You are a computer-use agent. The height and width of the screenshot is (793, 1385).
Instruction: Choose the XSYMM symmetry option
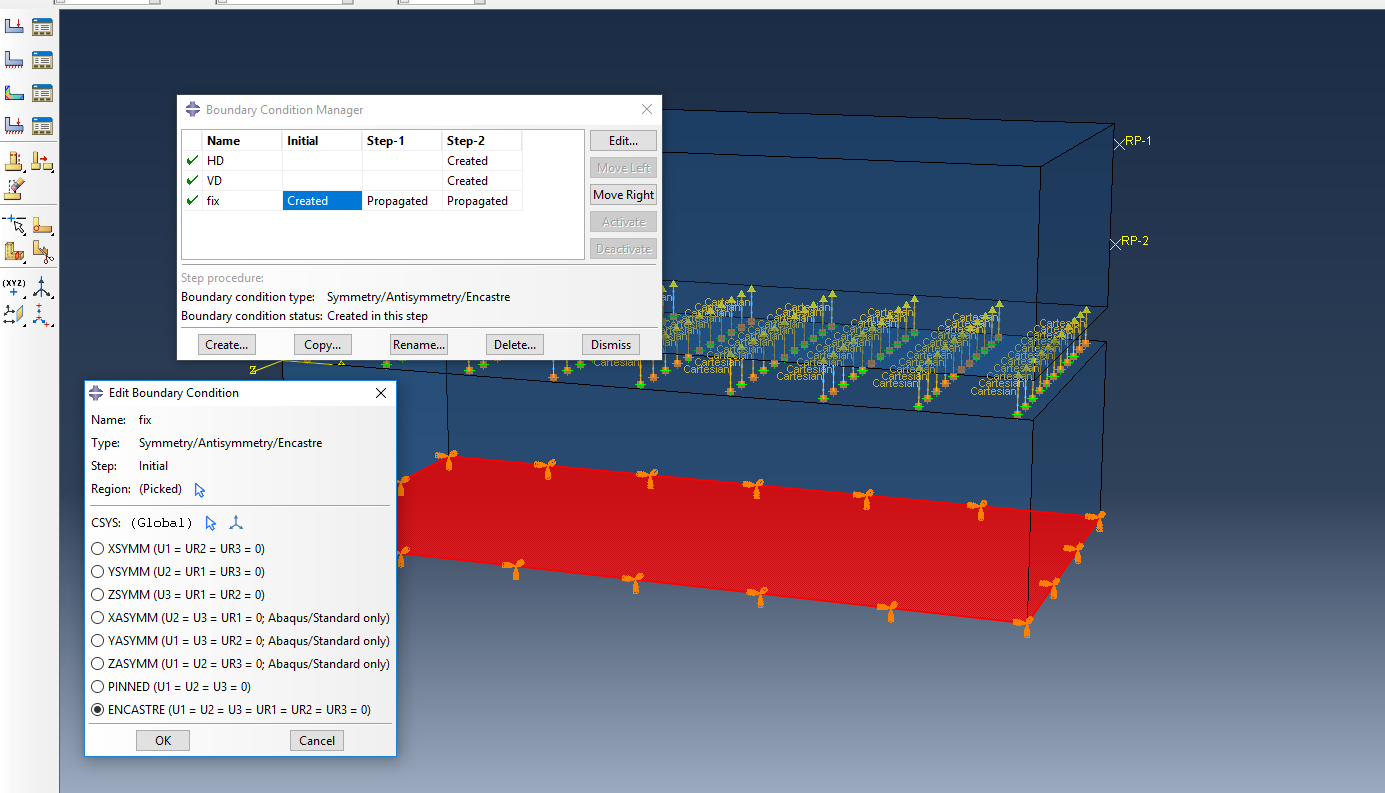point(97,548)
